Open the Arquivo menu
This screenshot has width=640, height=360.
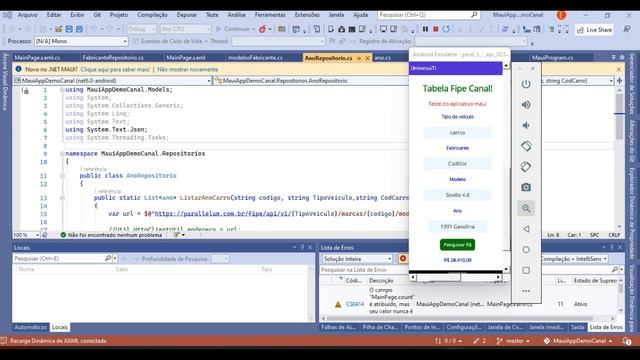pyautogui.click(x=27, y=15)
